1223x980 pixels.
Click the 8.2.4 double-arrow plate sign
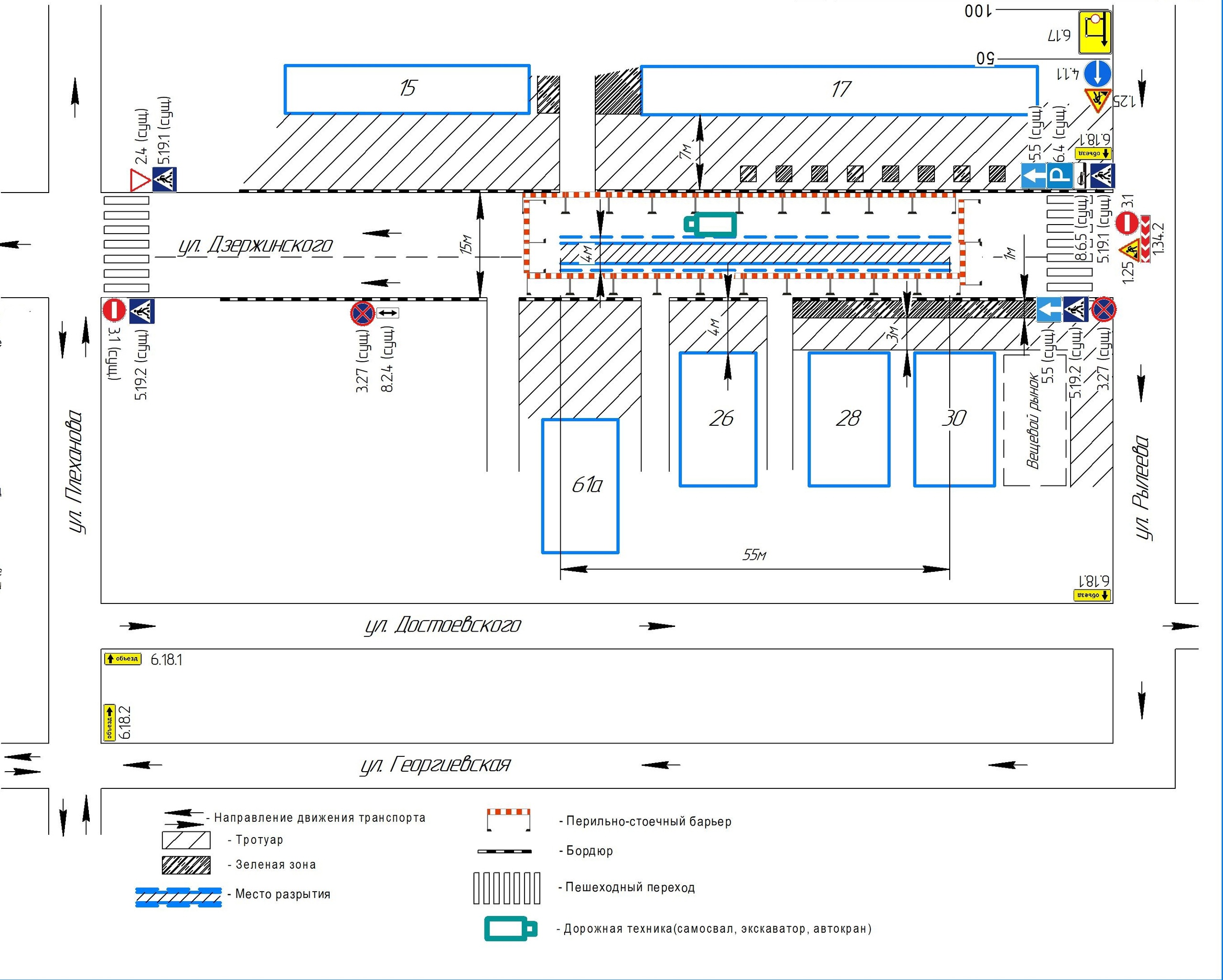coord(387,312)
